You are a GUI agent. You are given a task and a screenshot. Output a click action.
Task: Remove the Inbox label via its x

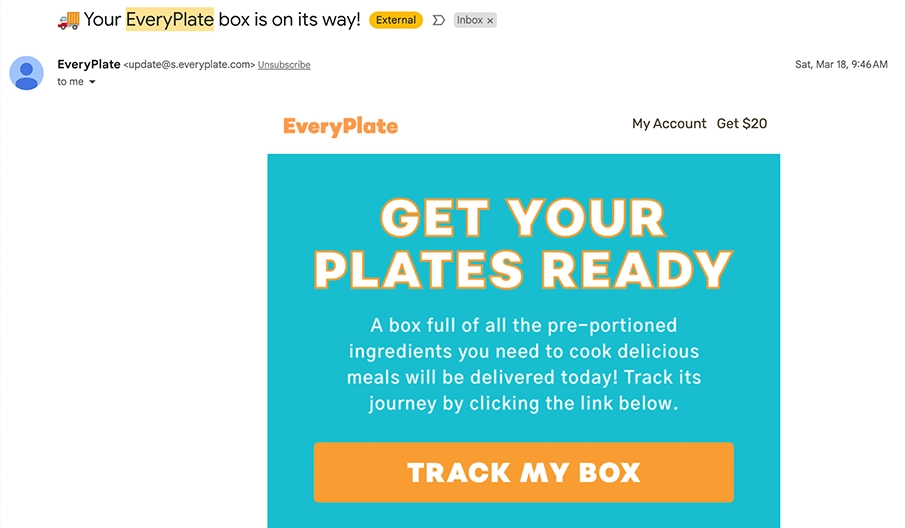tap(490, 21)
